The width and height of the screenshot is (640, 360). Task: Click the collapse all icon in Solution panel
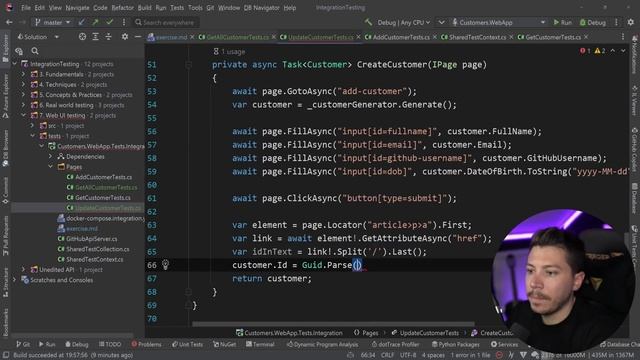(x=108, y=37)
